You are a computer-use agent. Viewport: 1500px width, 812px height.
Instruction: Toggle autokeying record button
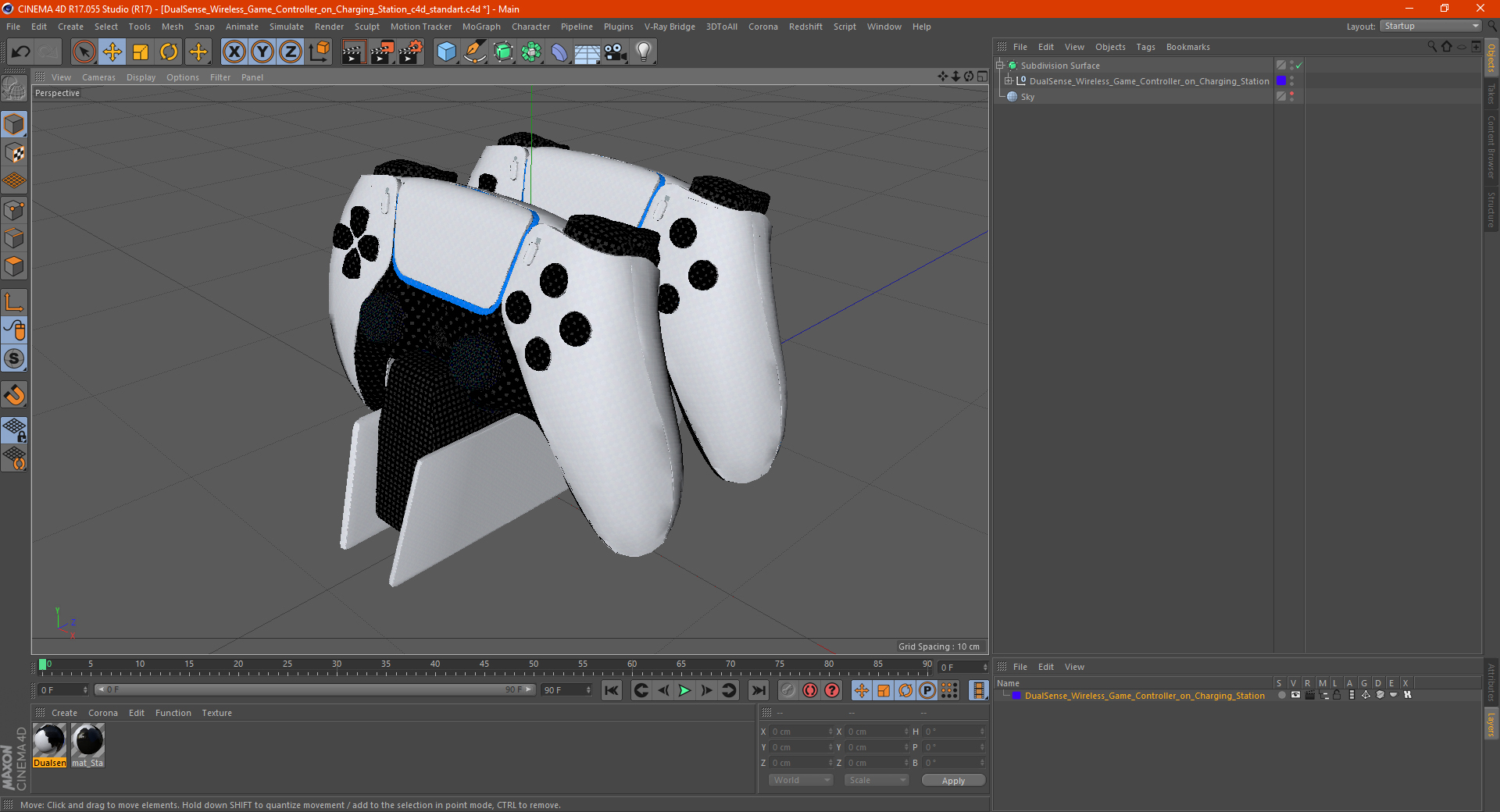pos(810,690)
